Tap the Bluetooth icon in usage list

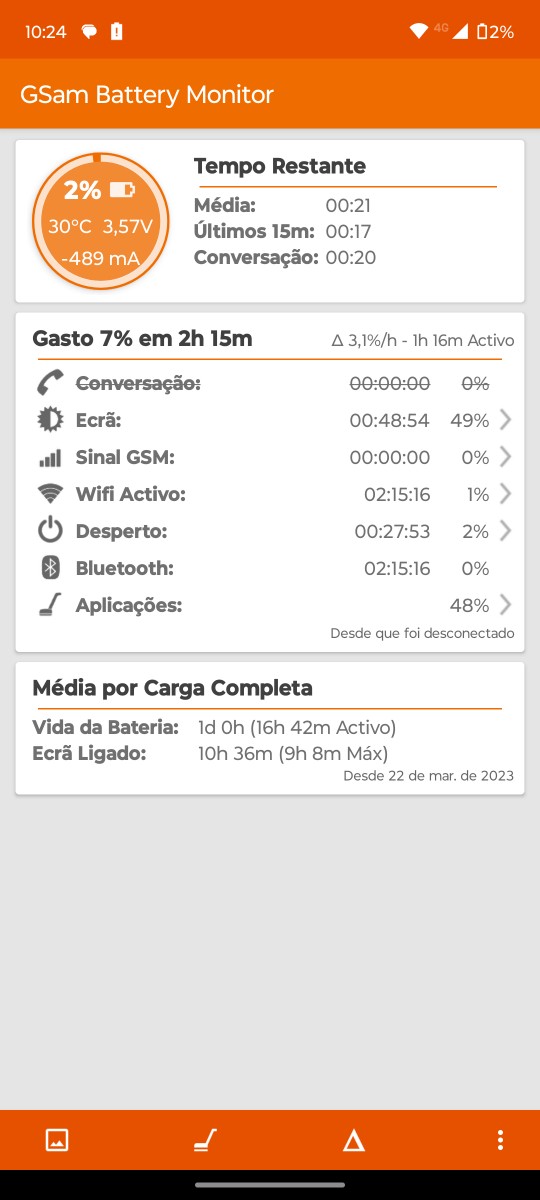pyautogui.click(x=50, y=568)
